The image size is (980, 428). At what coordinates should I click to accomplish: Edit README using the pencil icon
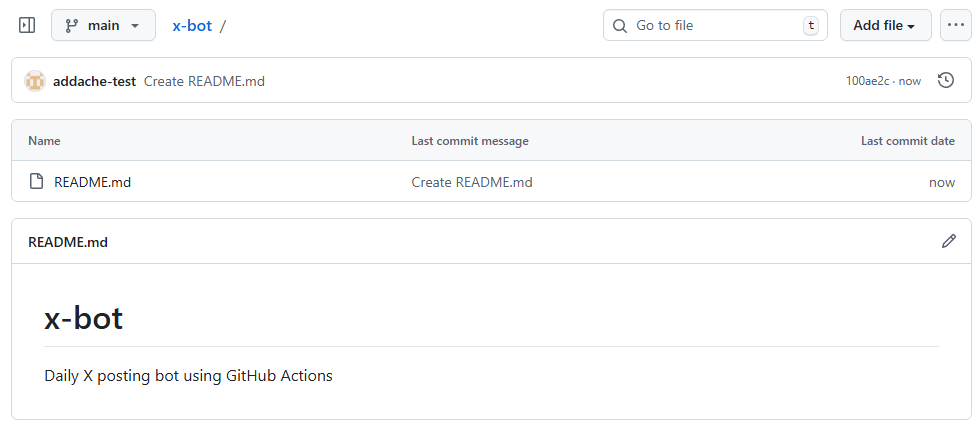pos(948,241)
